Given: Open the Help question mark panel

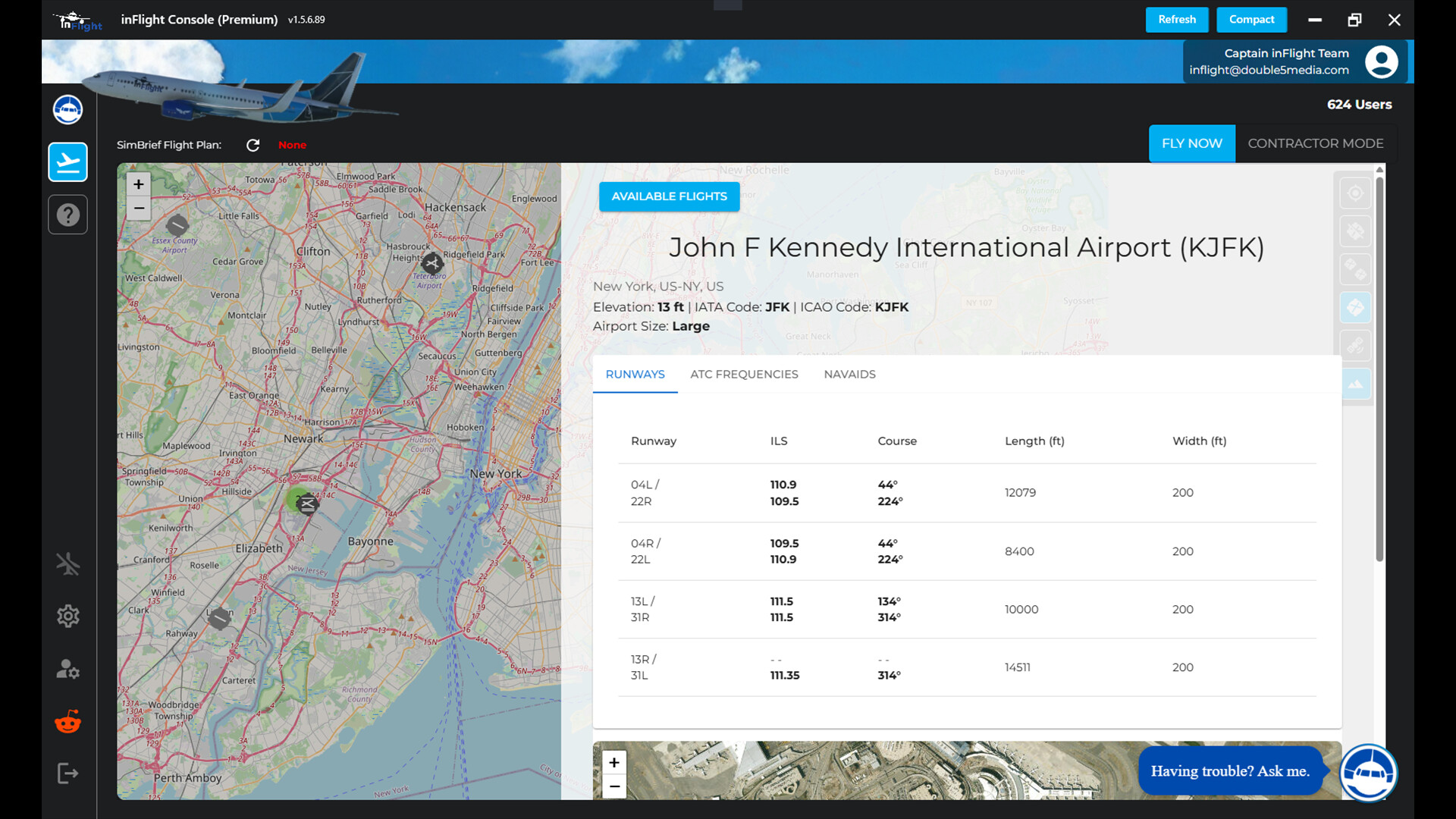Looking at the screenshot, I should 67,215.
